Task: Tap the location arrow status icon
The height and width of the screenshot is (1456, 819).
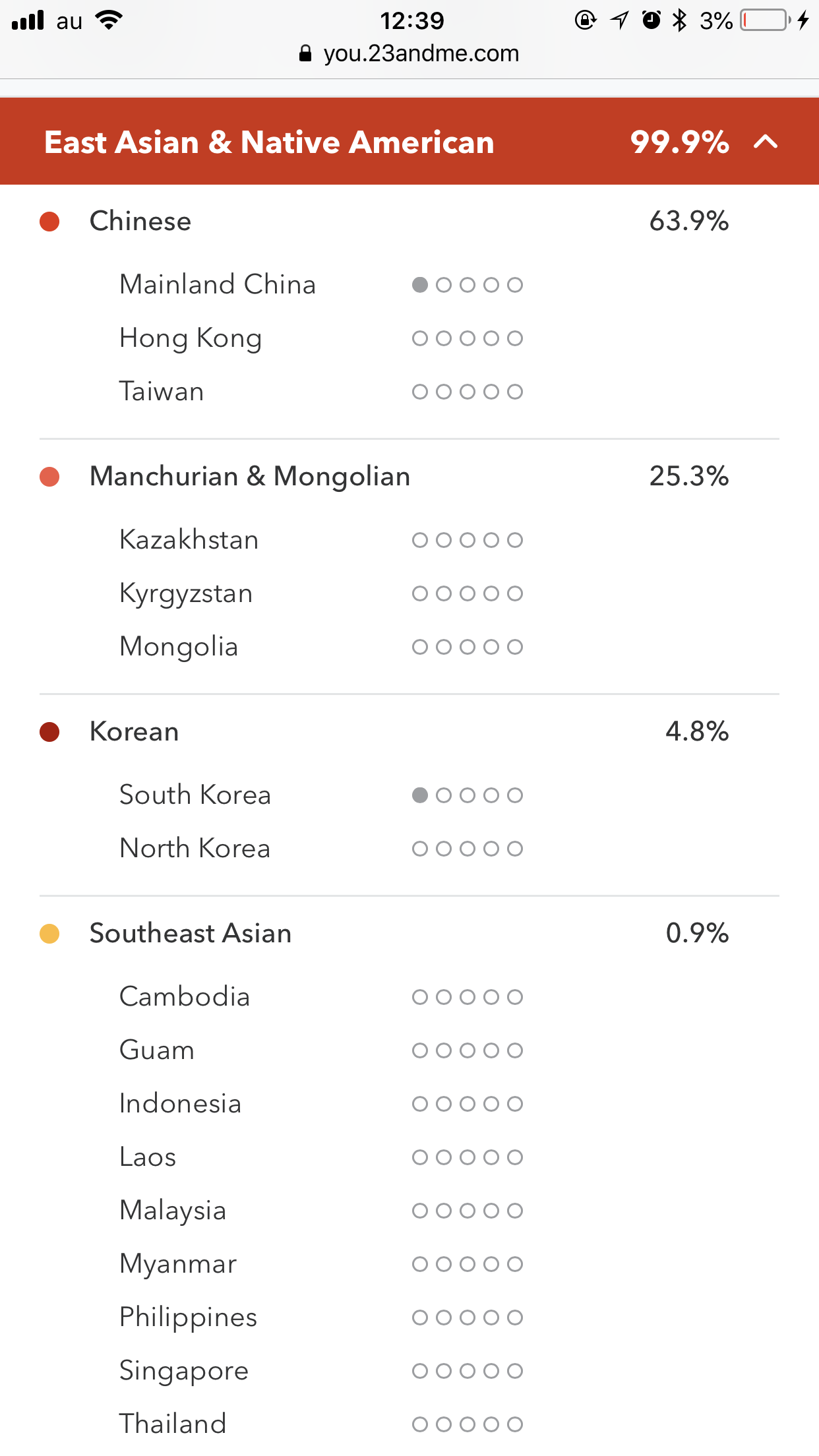Action: (x=619, y=20)
